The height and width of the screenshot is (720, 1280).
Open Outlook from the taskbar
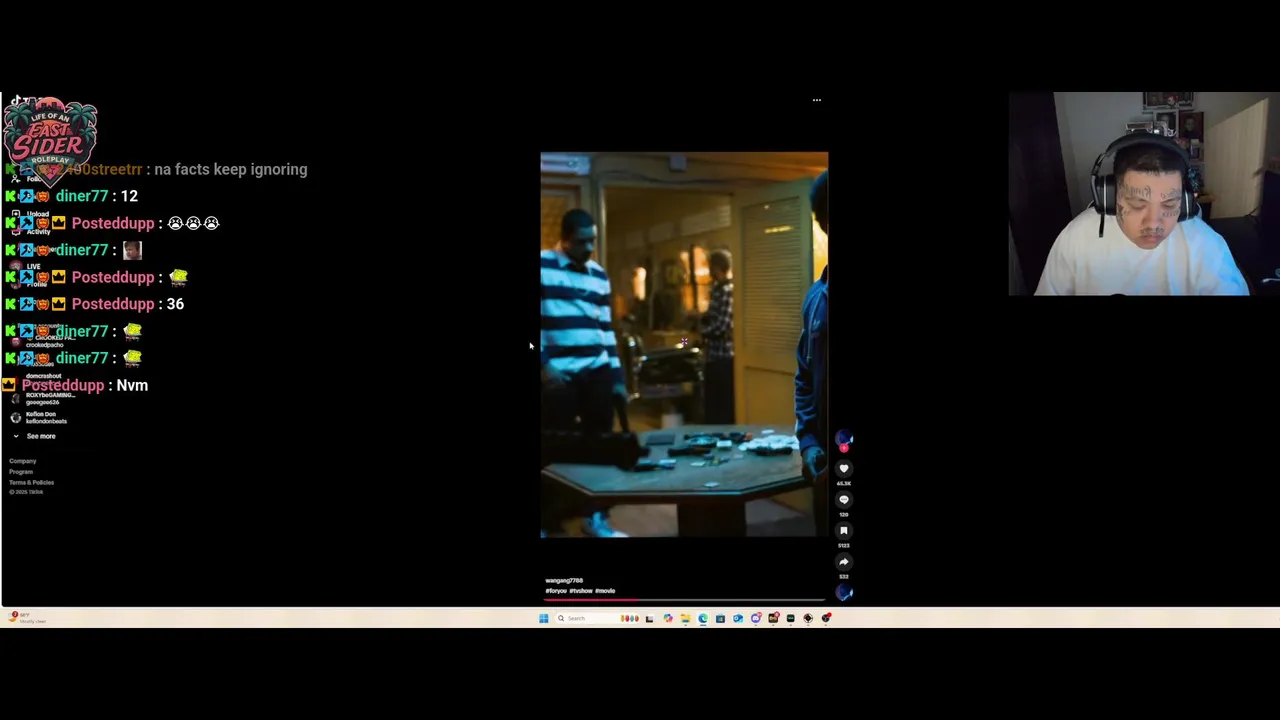(x=738, y=618)
